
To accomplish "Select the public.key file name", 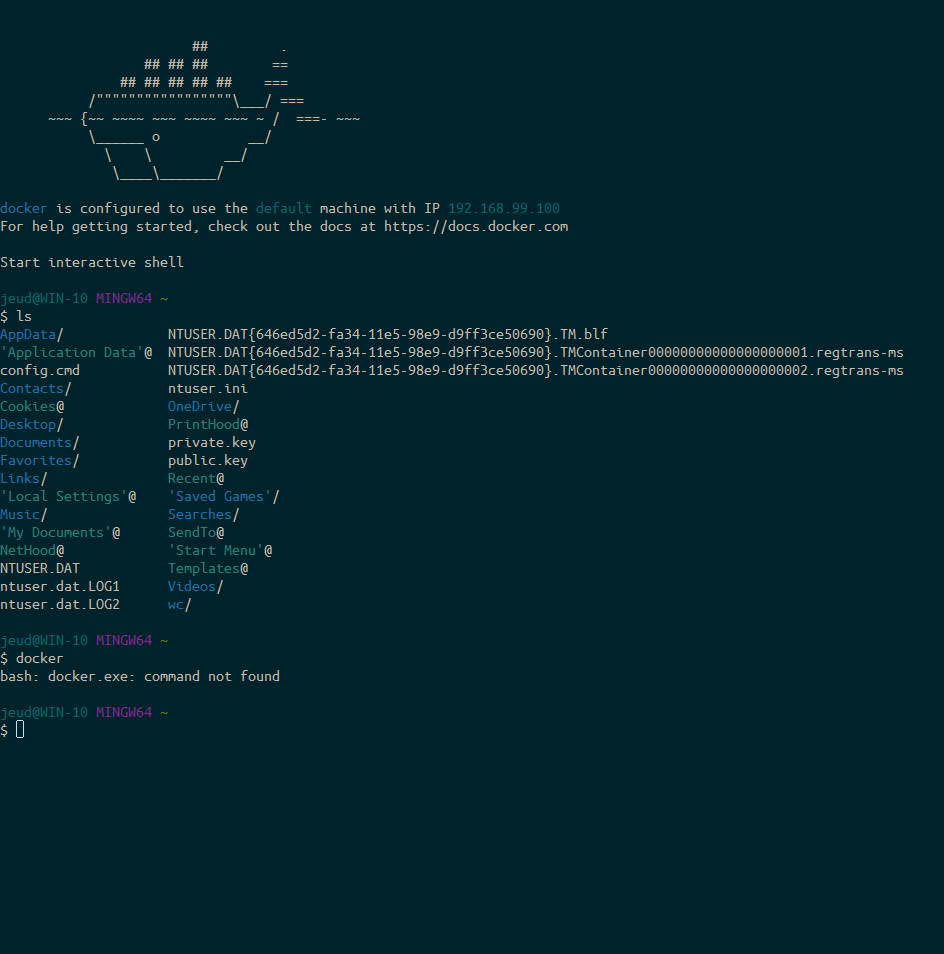I will pyautogui.click(x=207, y=461).
